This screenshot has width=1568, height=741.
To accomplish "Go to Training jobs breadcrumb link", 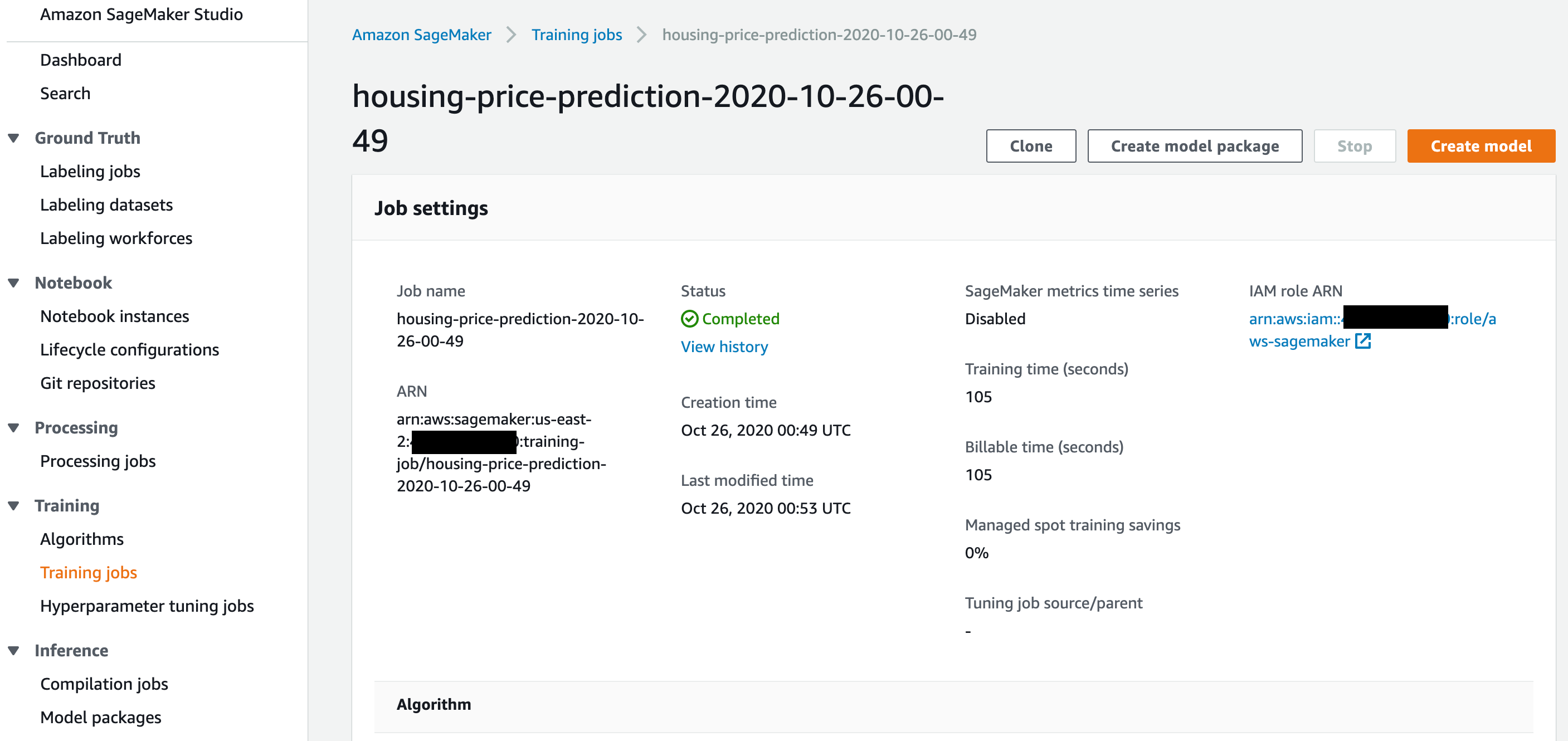I will [x=576, y=35].
